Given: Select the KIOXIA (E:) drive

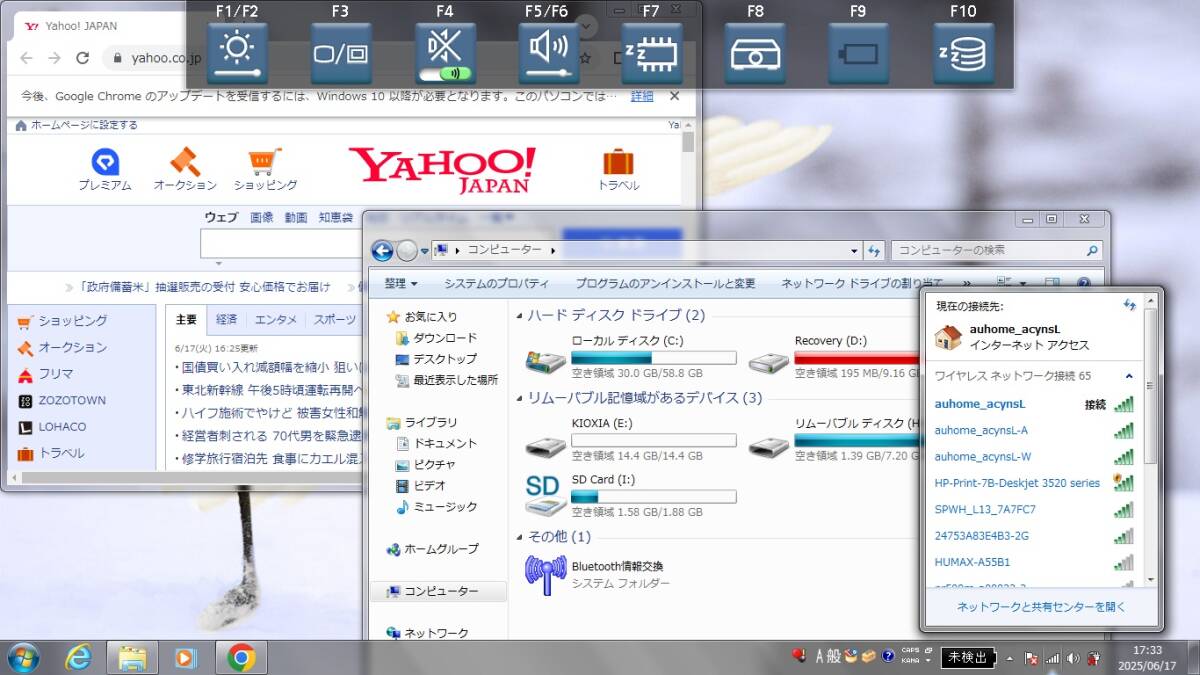Looking at the screenshot, I should coord(632,439).
